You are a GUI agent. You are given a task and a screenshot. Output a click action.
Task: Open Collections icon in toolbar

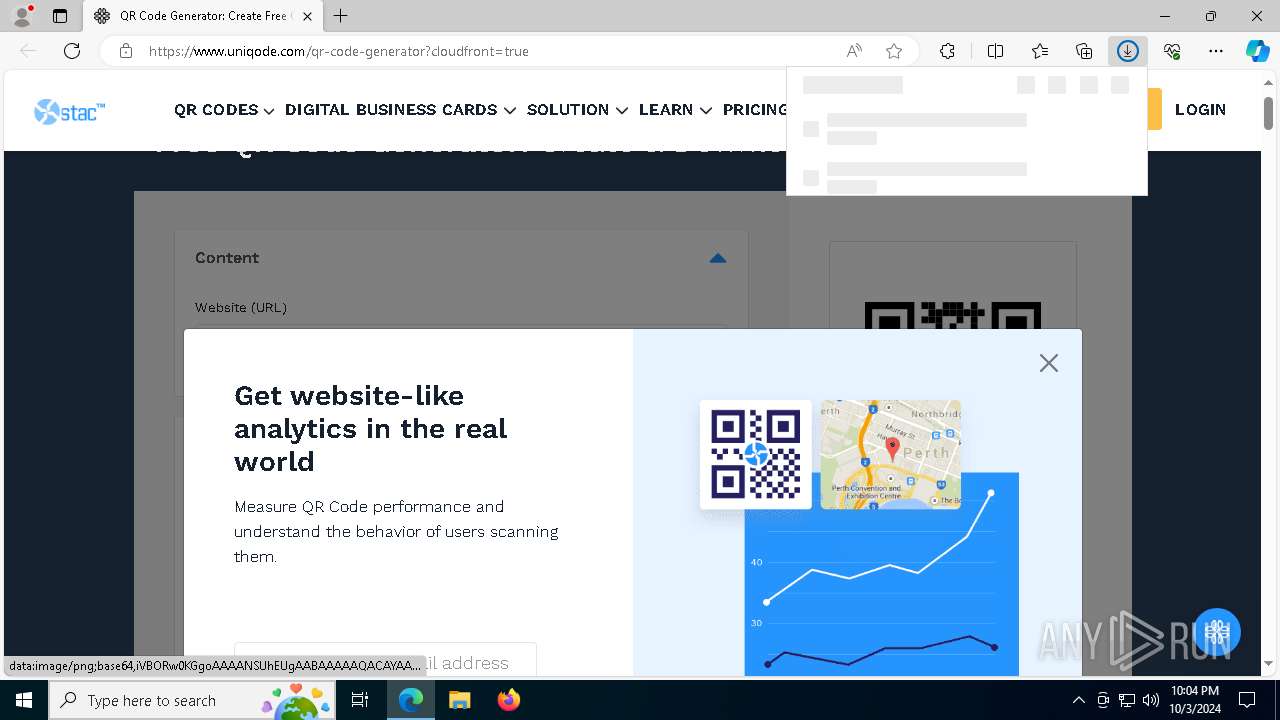(1084, 51)
